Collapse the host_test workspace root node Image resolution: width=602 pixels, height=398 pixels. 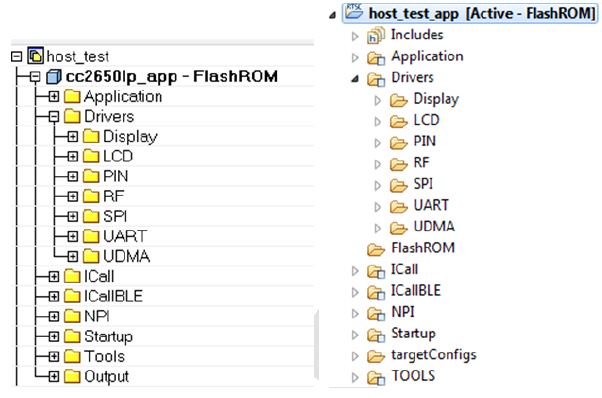tap(17, 57)
